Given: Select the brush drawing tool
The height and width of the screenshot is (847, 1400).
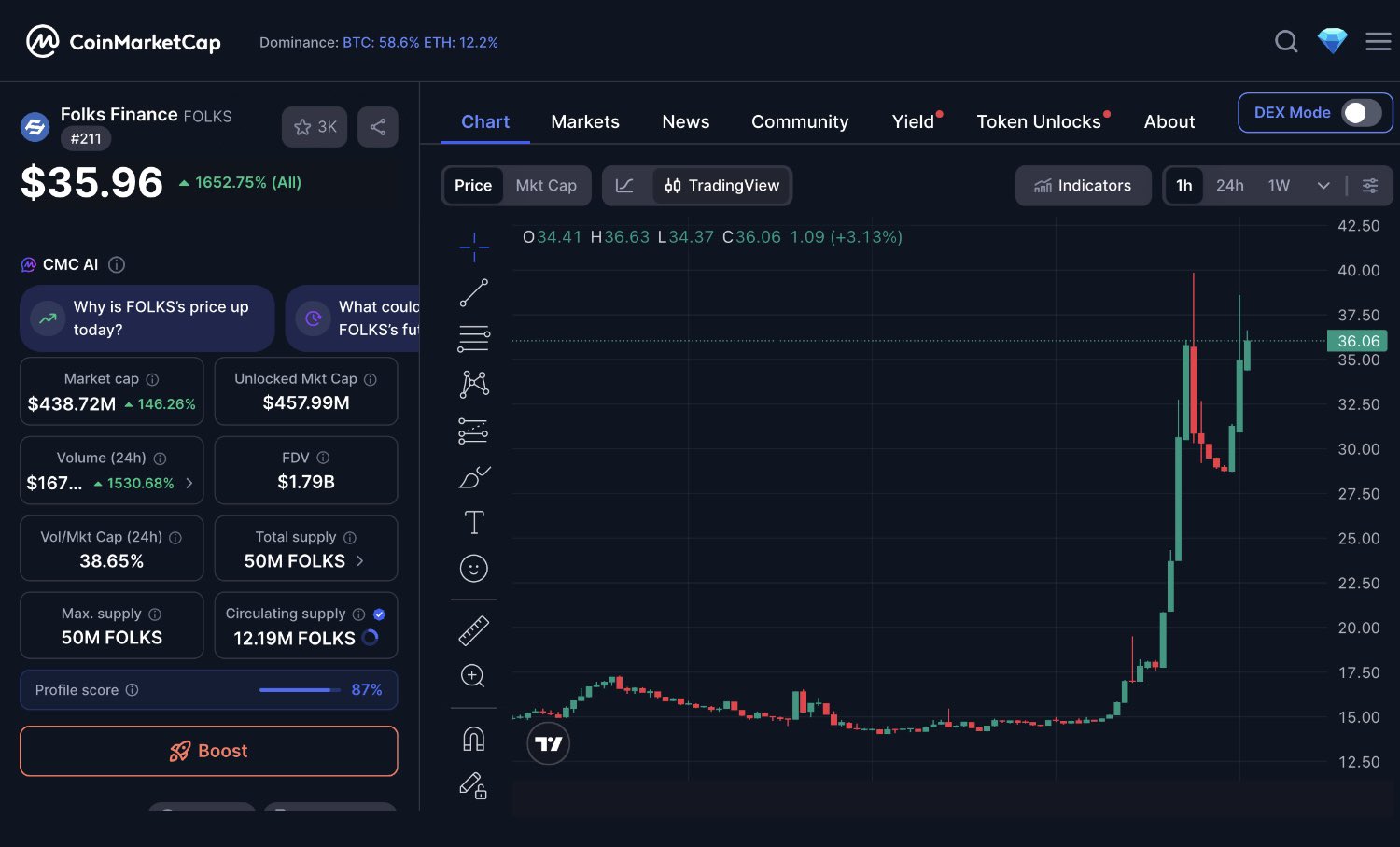Looking at the screenshot, I should point(474,476).
